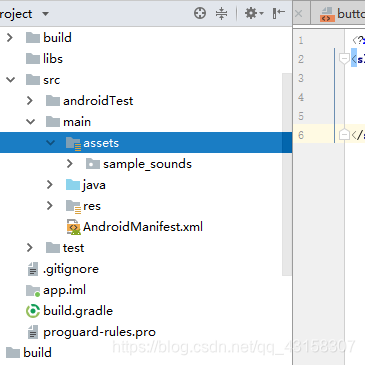
Task: Select the 'assets' tree row
Action: [146, 143]
